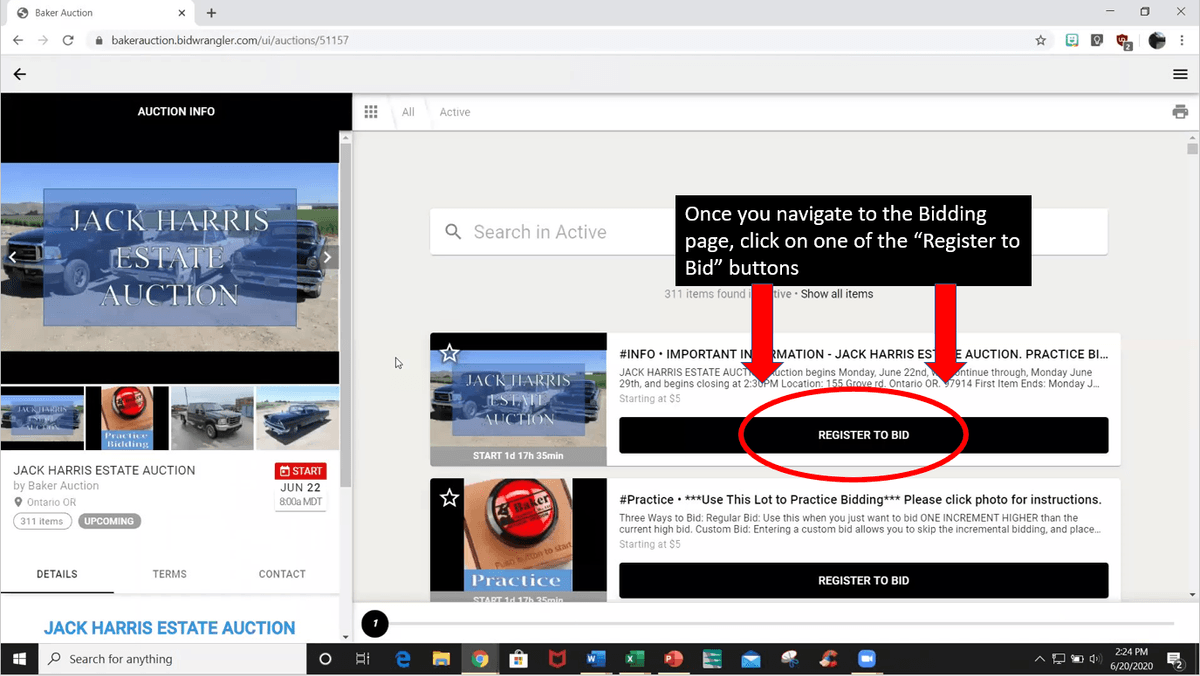Image resolution: width=1200 pixels, height=676 pixels.
Task: Open File Explorer from the taskbar
Action: pyautogui.click(x=441, y=659)
